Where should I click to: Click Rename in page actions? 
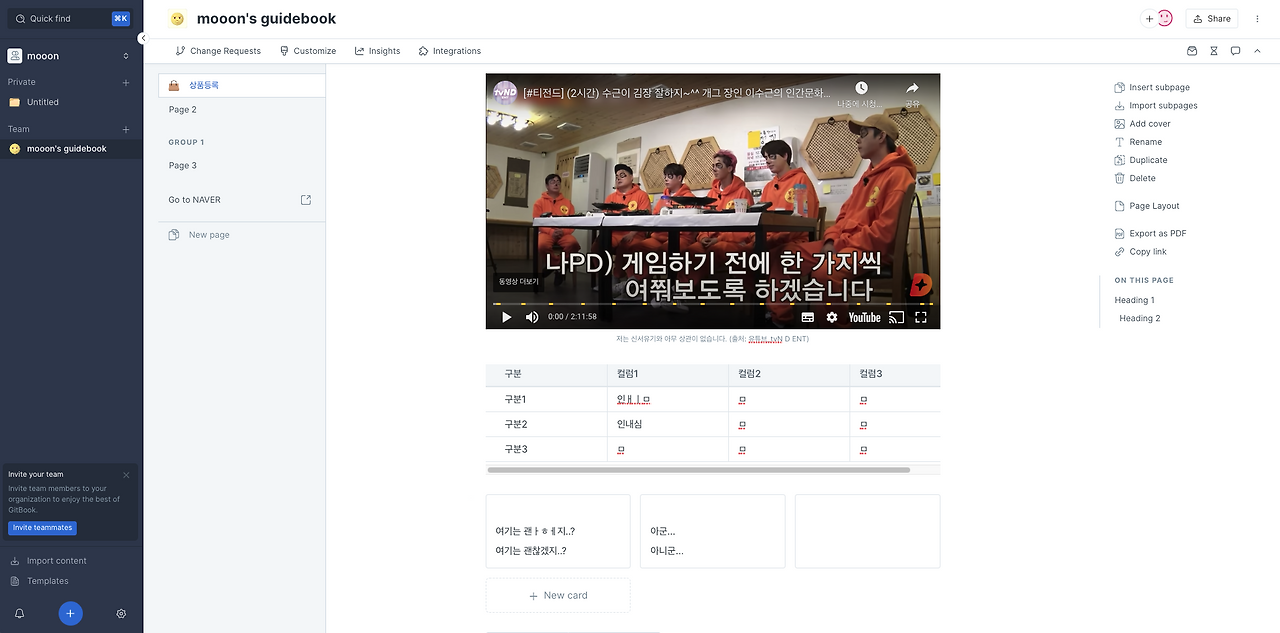[1138, 142]
